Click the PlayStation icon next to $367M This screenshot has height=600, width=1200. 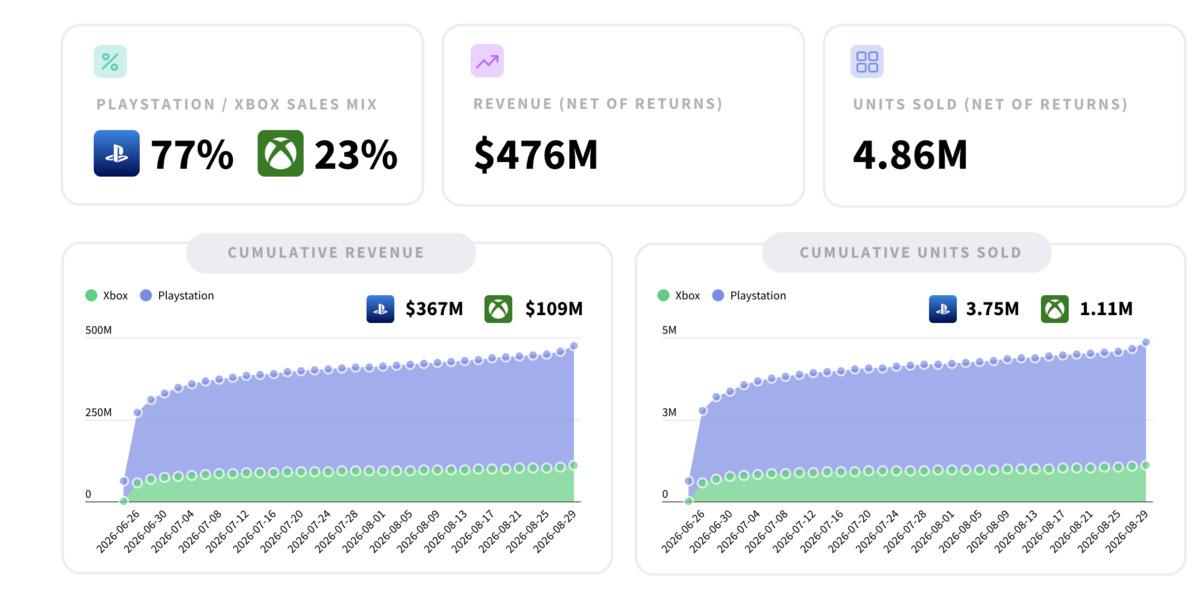coord(380,309)
